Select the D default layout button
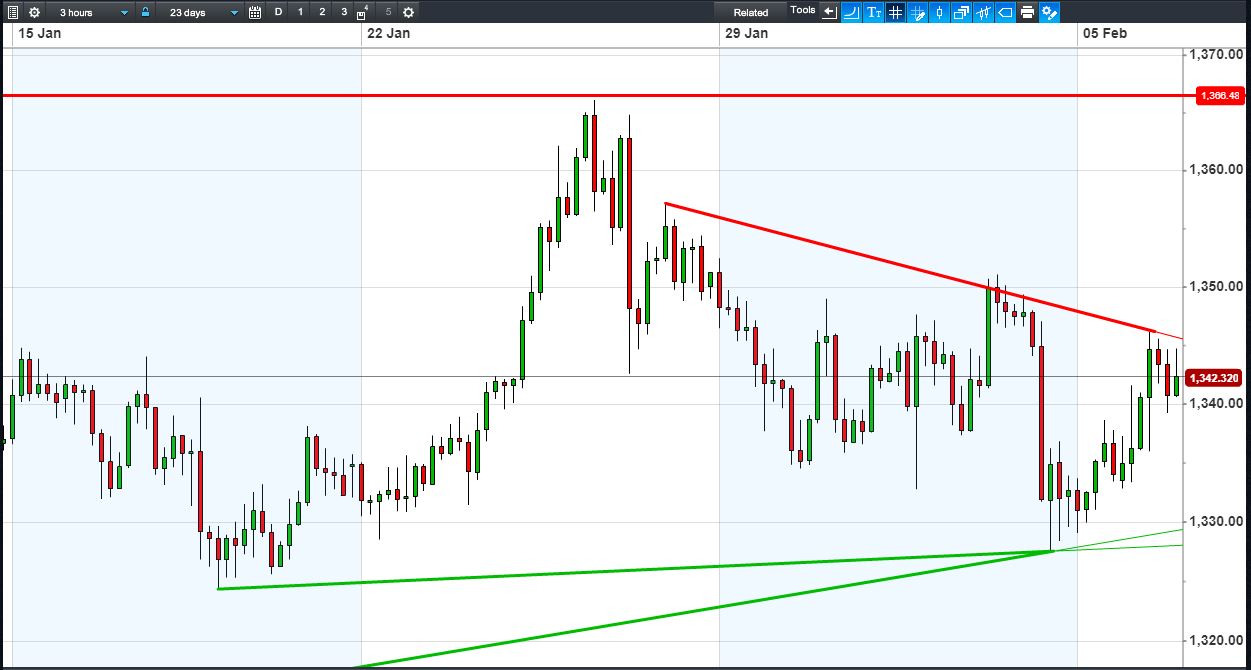 click(279, 12)
